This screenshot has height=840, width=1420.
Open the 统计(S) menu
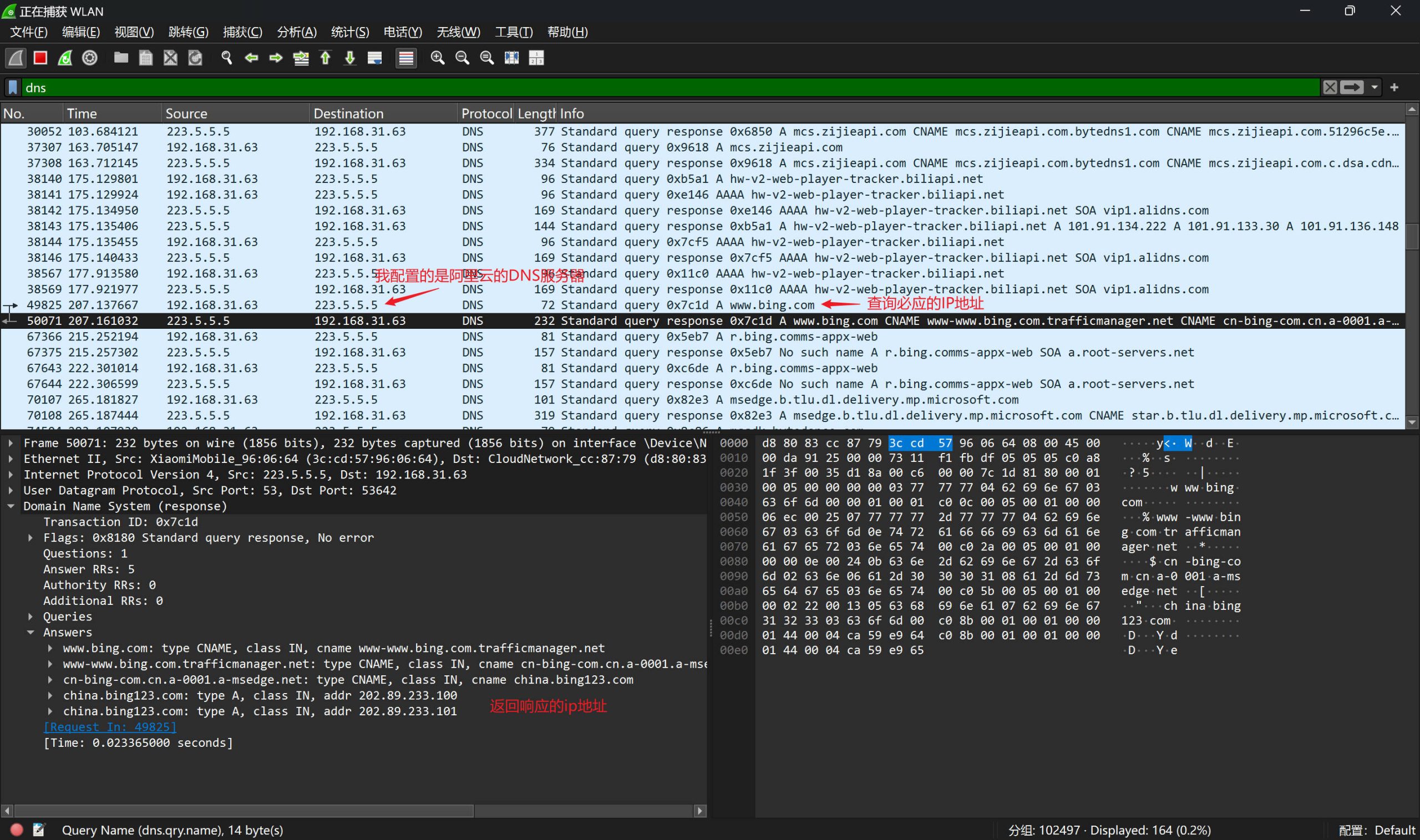(x=349, y=32)
